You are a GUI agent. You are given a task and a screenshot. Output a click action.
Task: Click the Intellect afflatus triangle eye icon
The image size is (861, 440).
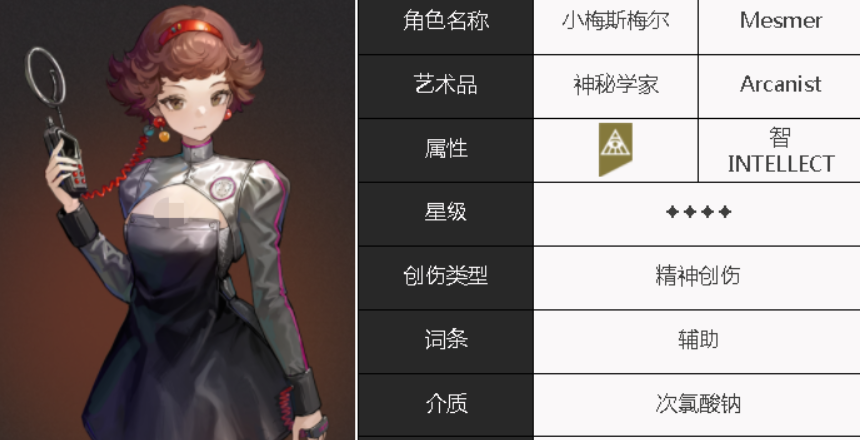click(x=615, y=149)
